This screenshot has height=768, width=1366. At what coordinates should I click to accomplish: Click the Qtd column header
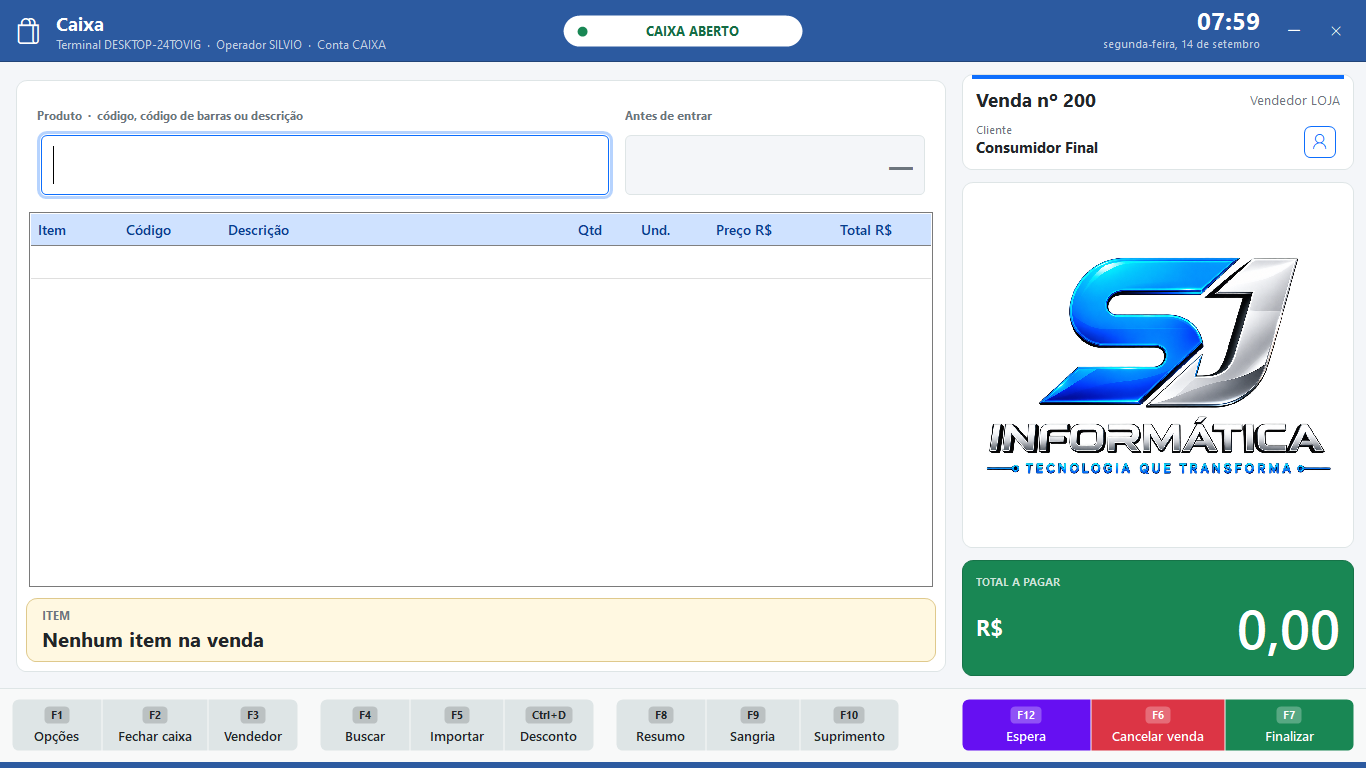tap(590, 230)
